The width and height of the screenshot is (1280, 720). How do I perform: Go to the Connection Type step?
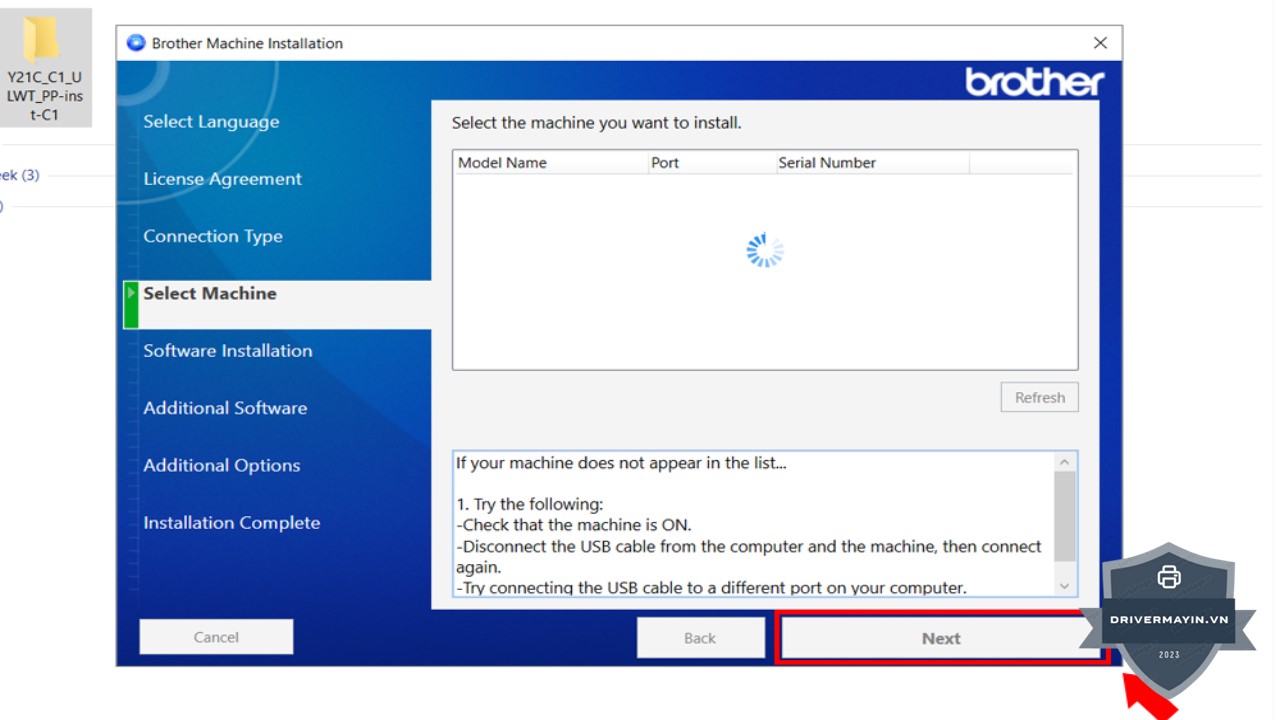213,236
